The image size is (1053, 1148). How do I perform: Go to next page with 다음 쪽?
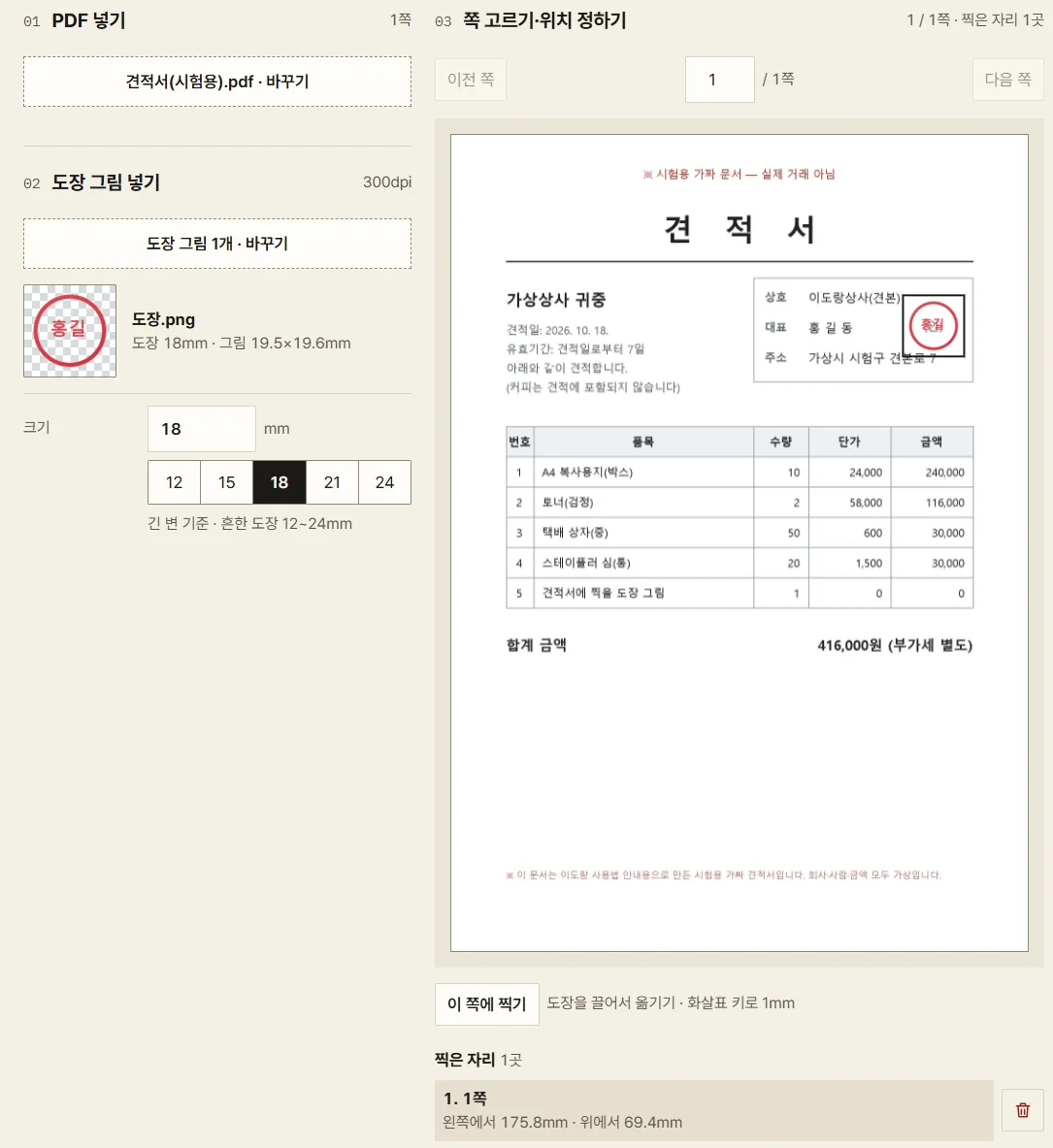[x=1007, y=79]
